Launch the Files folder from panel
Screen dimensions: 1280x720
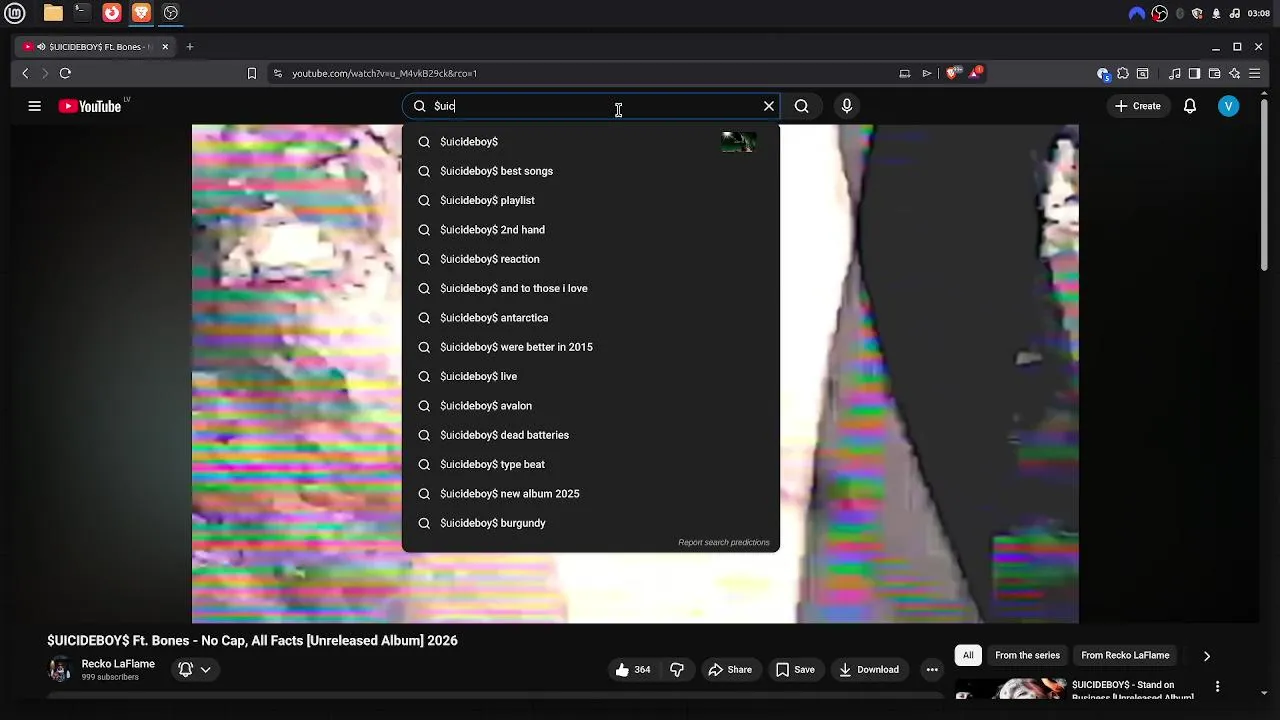click(53, 13)
